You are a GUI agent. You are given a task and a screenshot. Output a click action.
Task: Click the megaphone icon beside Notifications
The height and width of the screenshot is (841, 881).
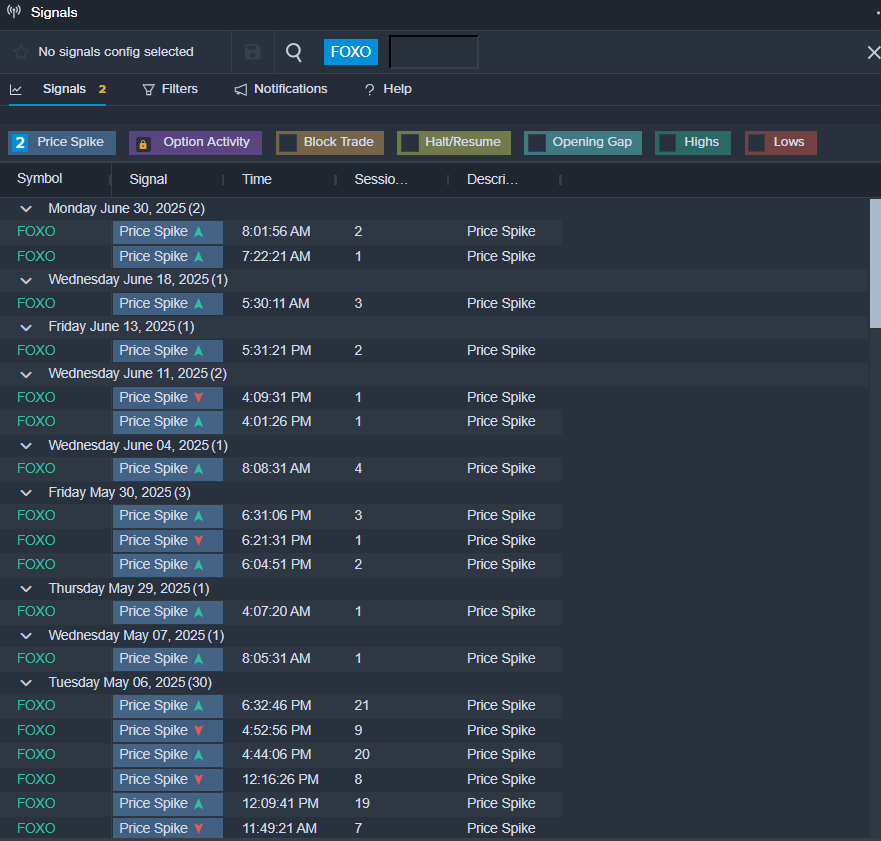coord(240,90)
